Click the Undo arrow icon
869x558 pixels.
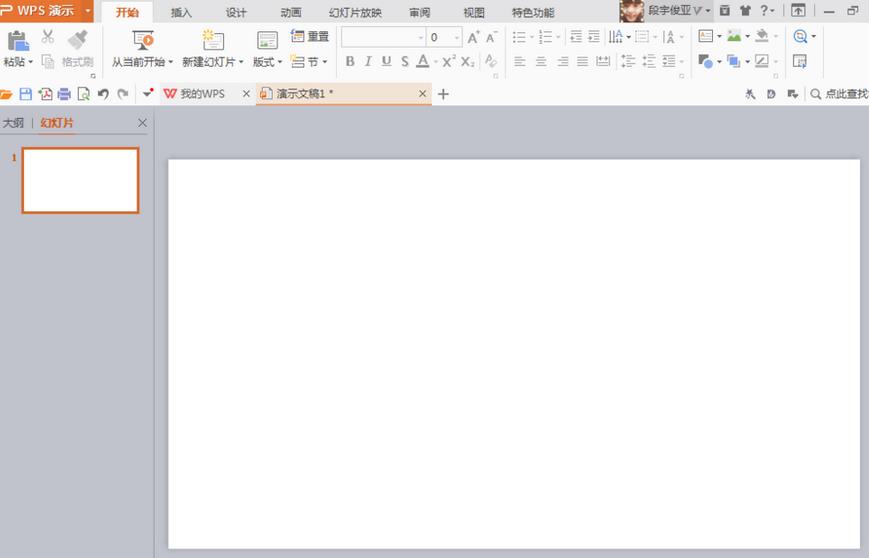pyautogui.click(x=103, y=94)
